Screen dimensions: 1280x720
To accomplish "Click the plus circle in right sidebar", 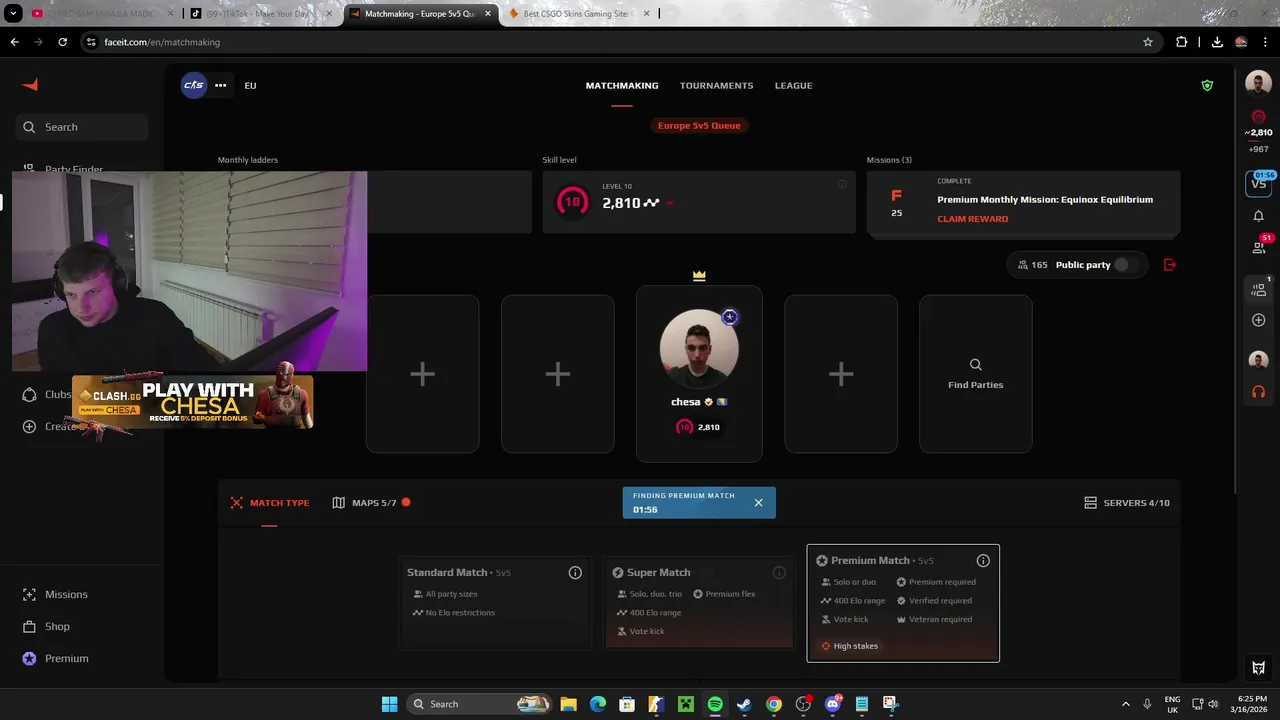I will coord(1258,320).
